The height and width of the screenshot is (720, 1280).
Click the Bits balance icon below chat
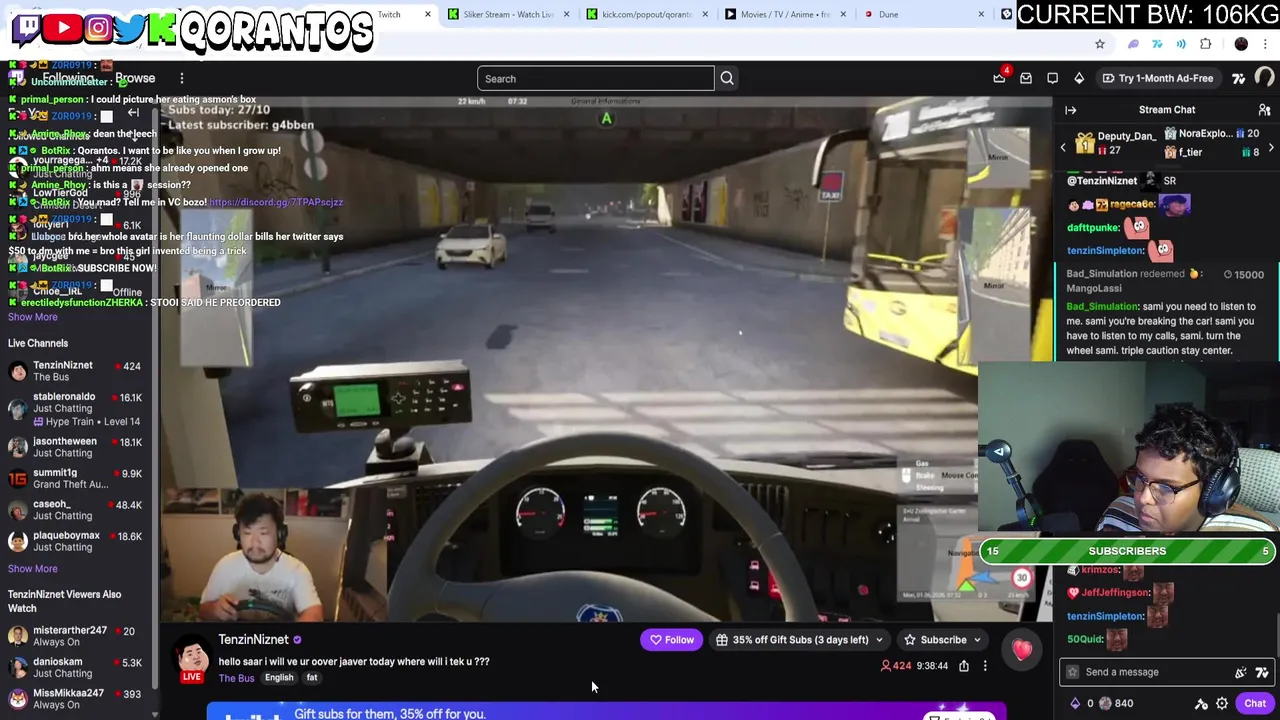pyautogui.click(x=1075, y=703)
